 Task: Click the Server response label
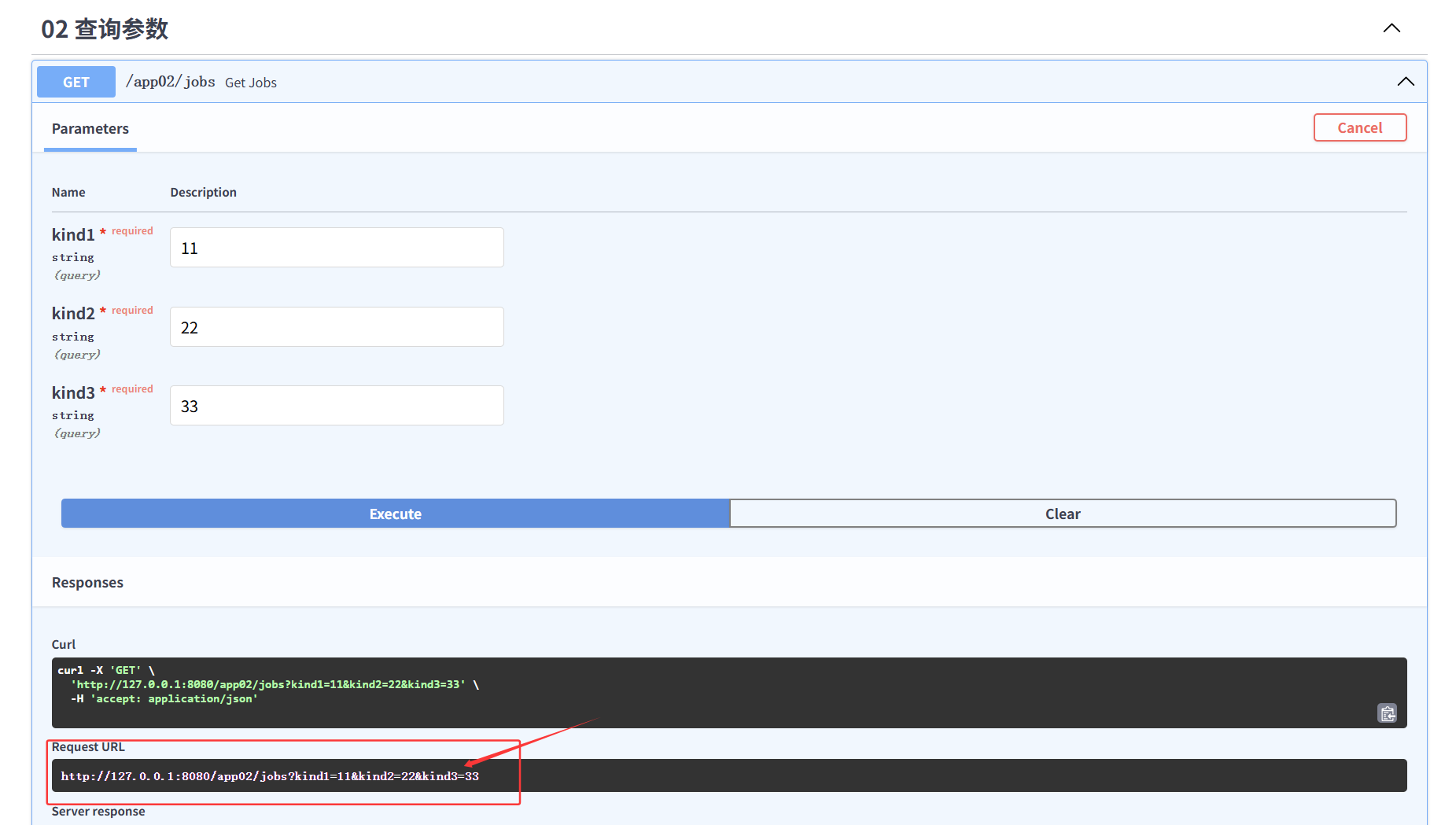tap(98, 812)
